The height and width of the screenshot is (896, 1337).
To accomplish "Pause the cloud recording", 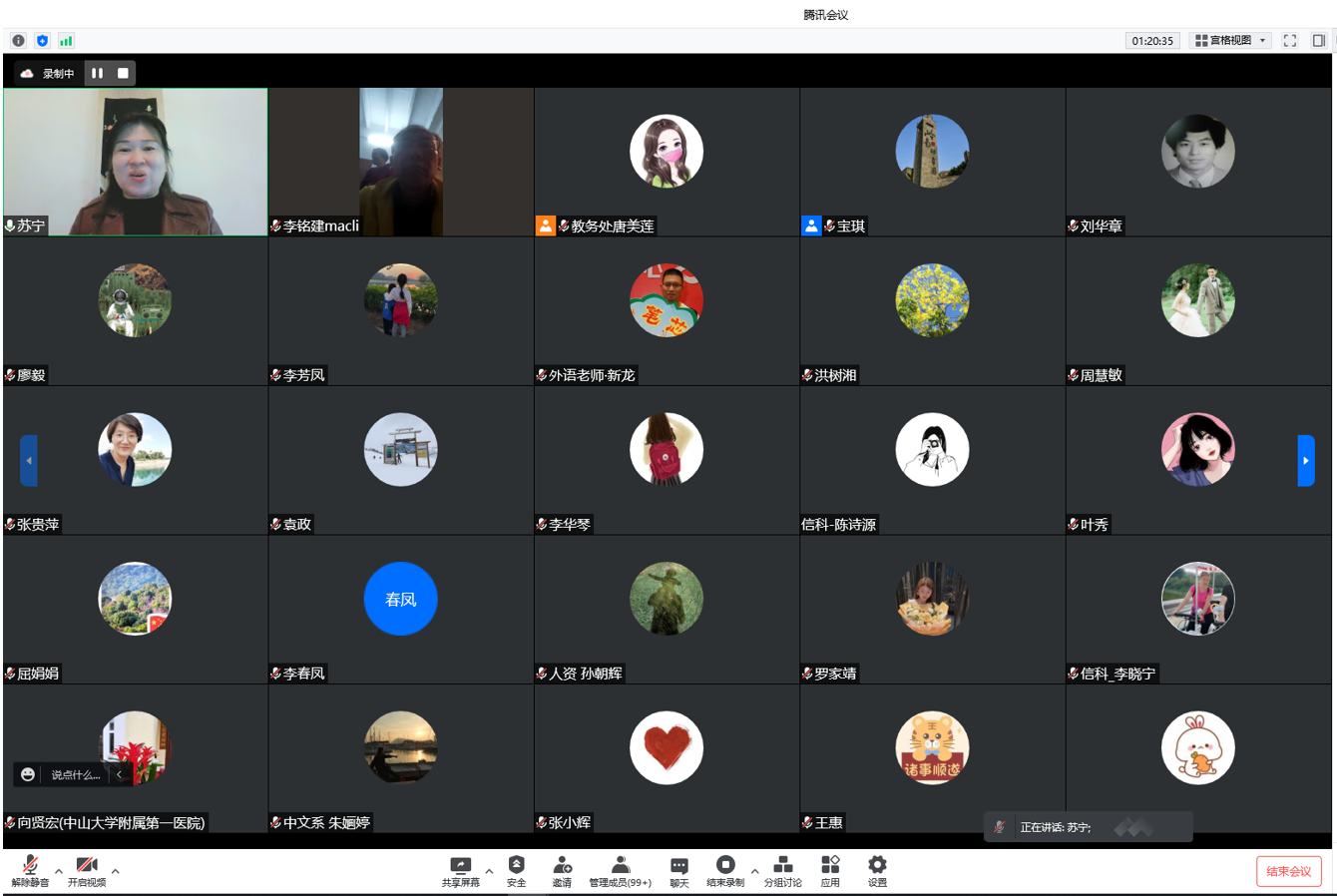I will (98, 73).
